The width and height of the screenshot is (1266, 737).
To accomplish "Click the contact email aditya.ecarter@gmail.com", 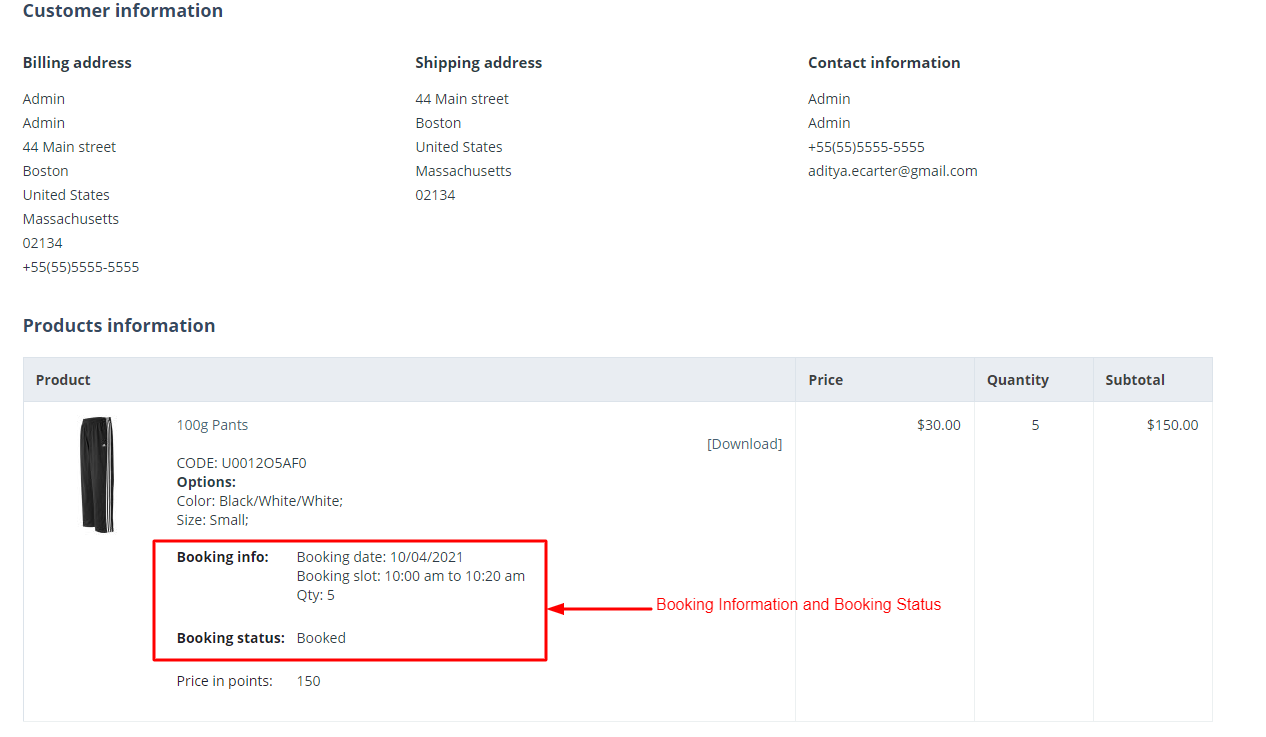I will pos(893,171).
